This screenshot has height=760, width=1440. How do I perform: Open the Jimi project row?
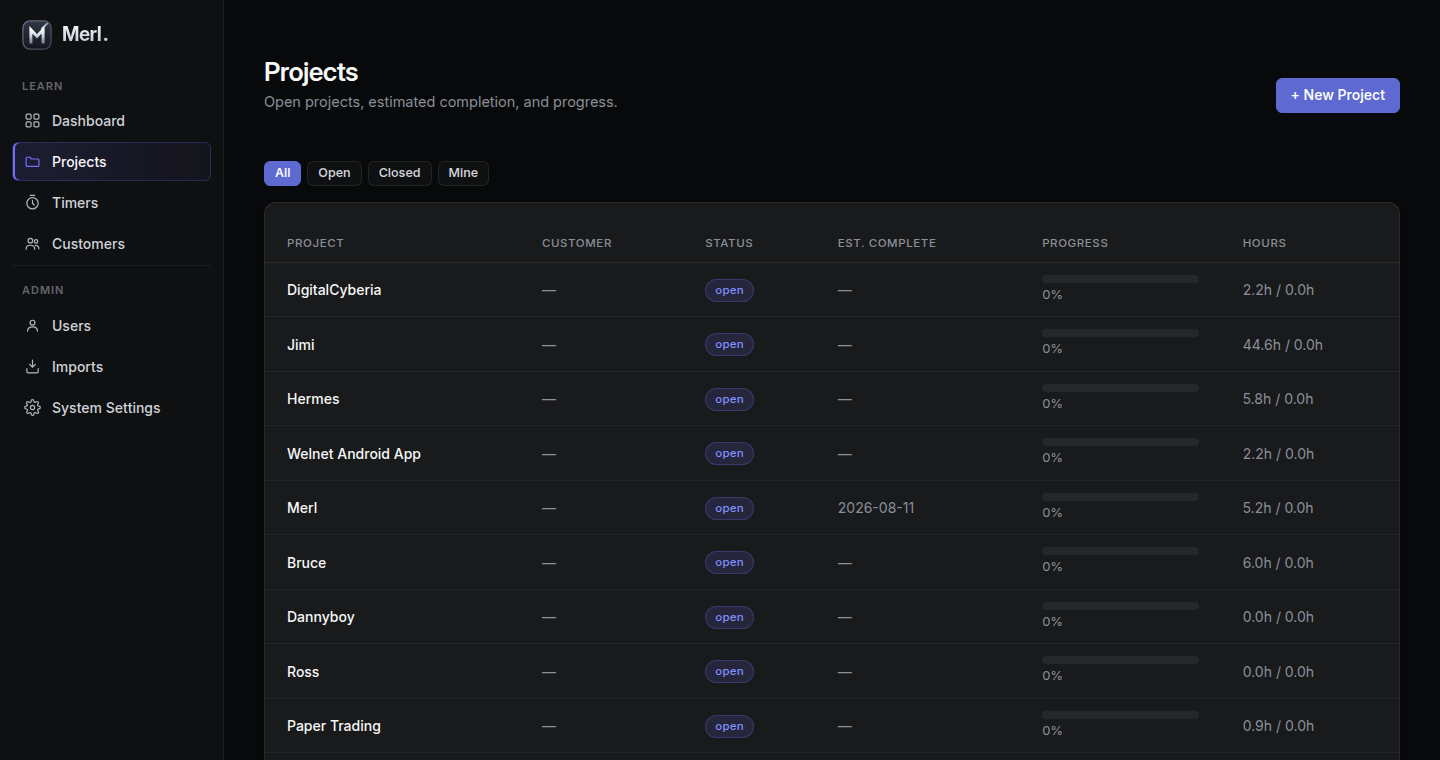[831, 344]
